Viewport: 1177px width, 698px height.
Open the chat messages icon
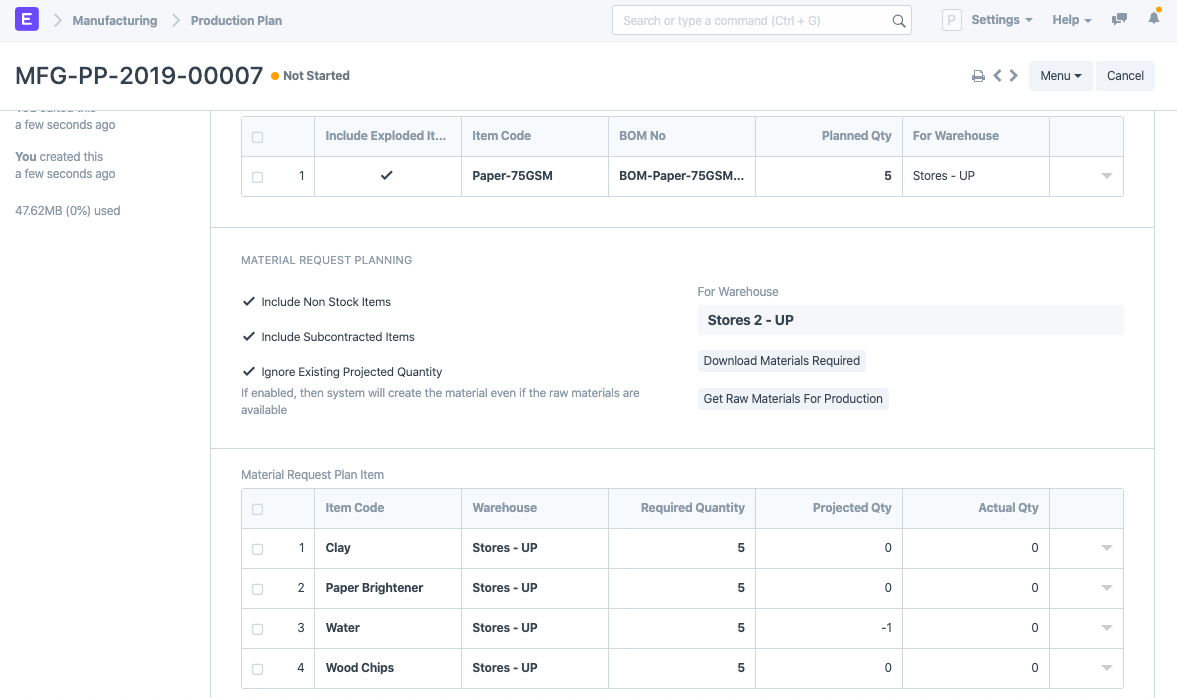point(1120,20)
